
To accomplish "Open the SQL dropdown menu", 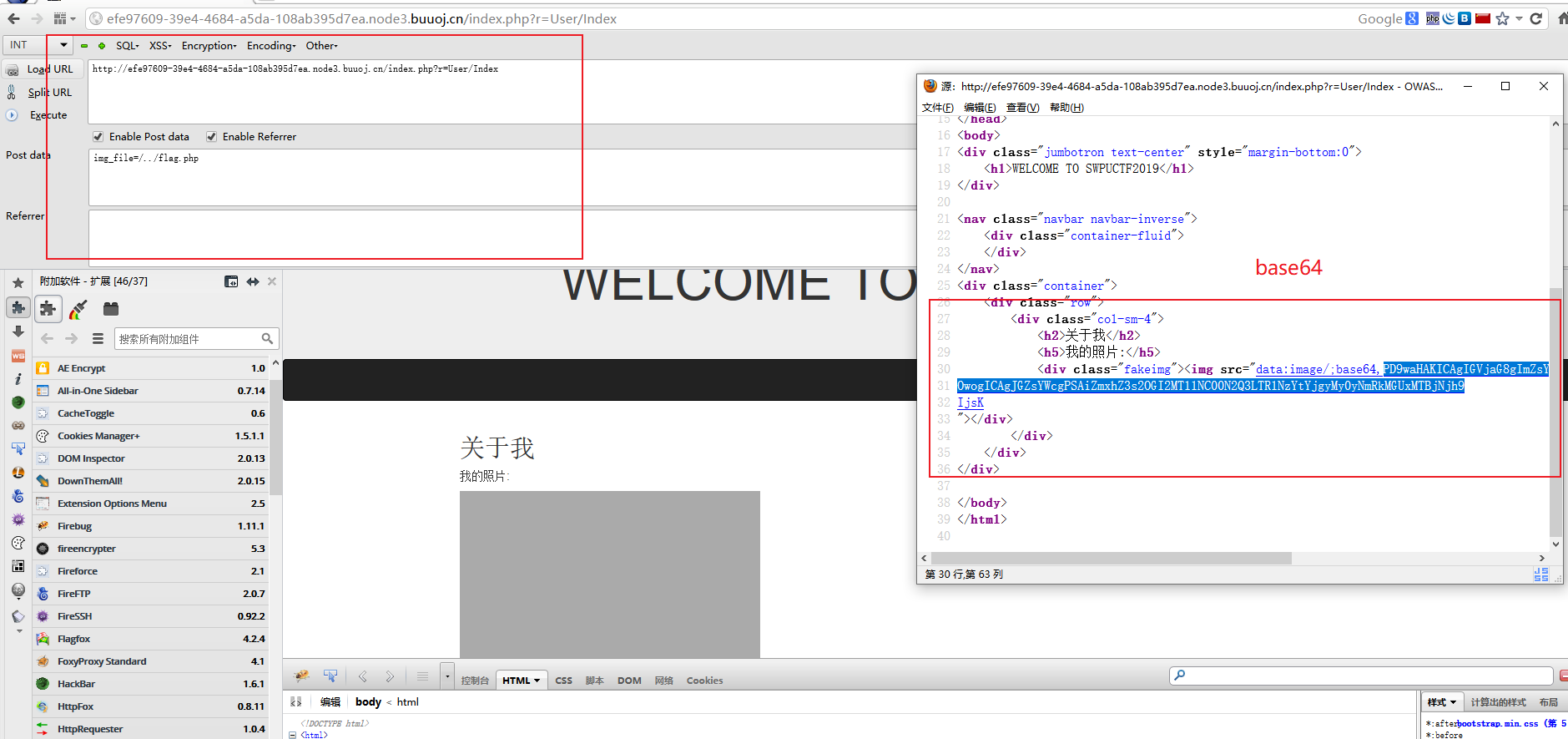I will (x=127, y=46).
